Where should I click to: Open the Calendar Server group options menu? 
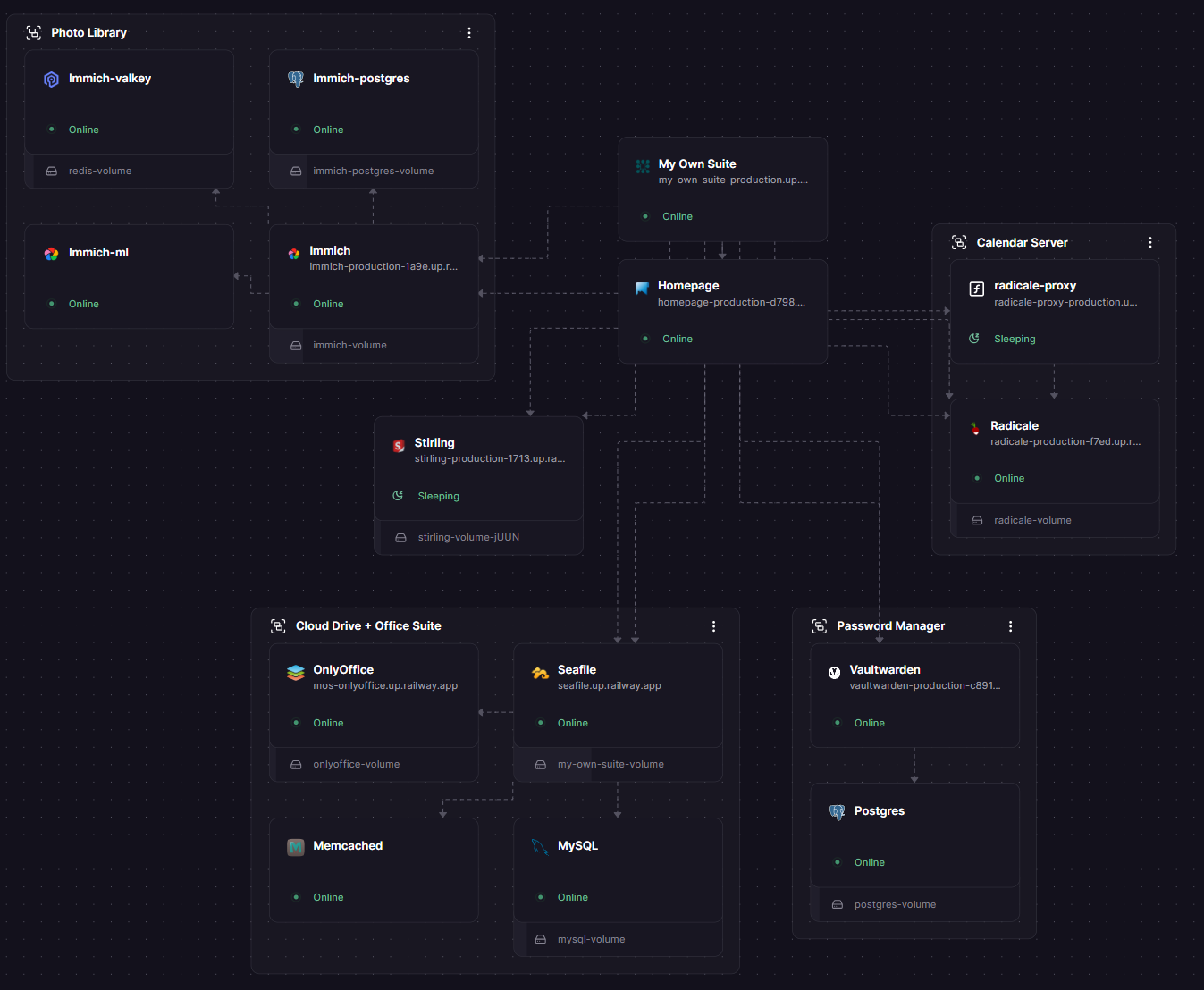(1150, 242)
